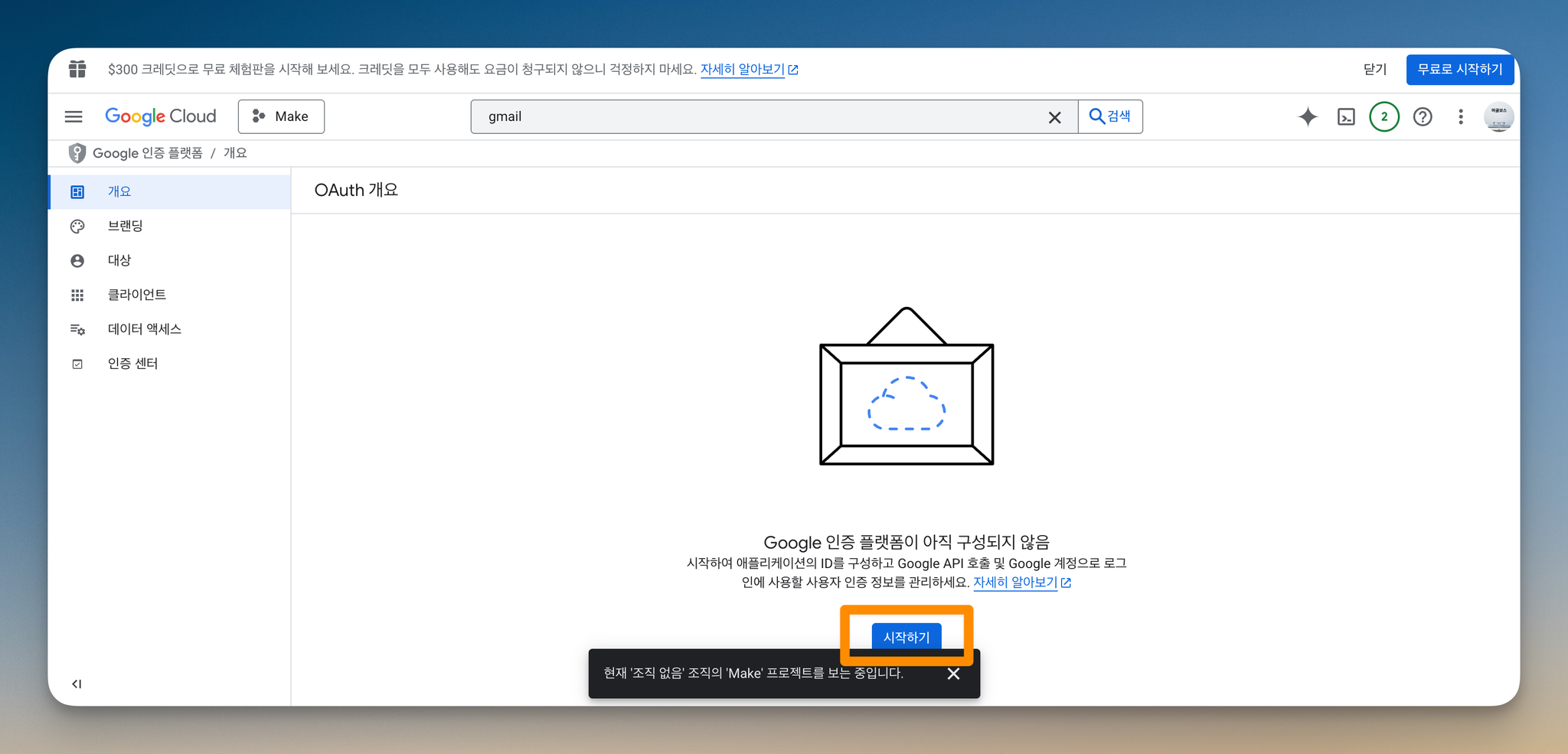Click the toast message about Make 프로젝트
Screen dimensions: 1568x754
[753, 674]
